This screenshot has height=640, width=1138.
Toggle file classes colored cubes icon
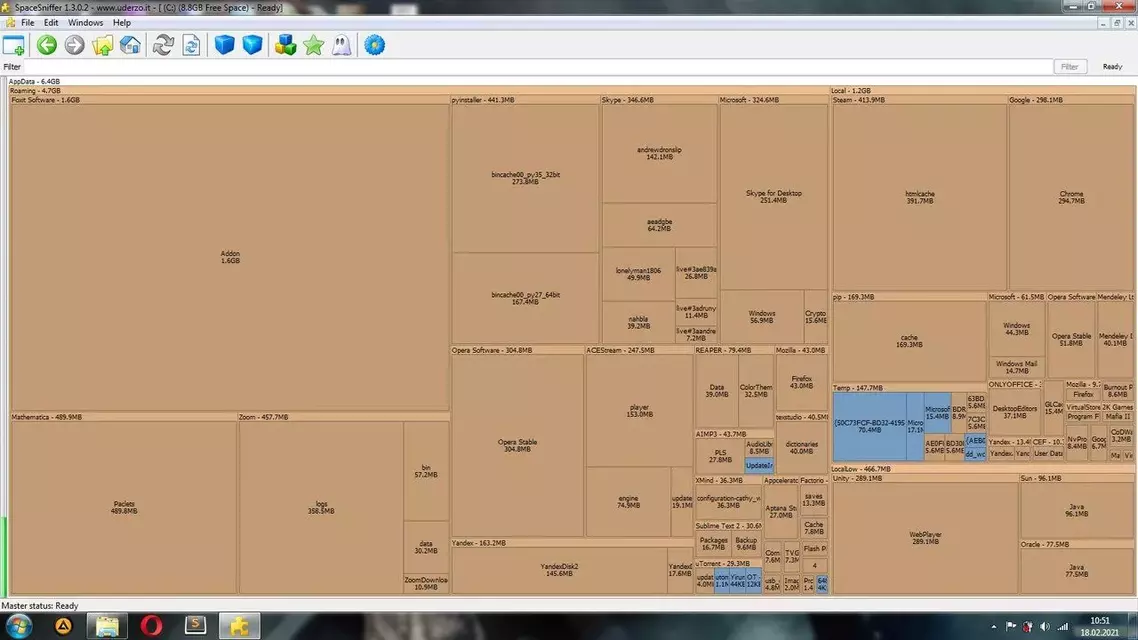point(285,45)
